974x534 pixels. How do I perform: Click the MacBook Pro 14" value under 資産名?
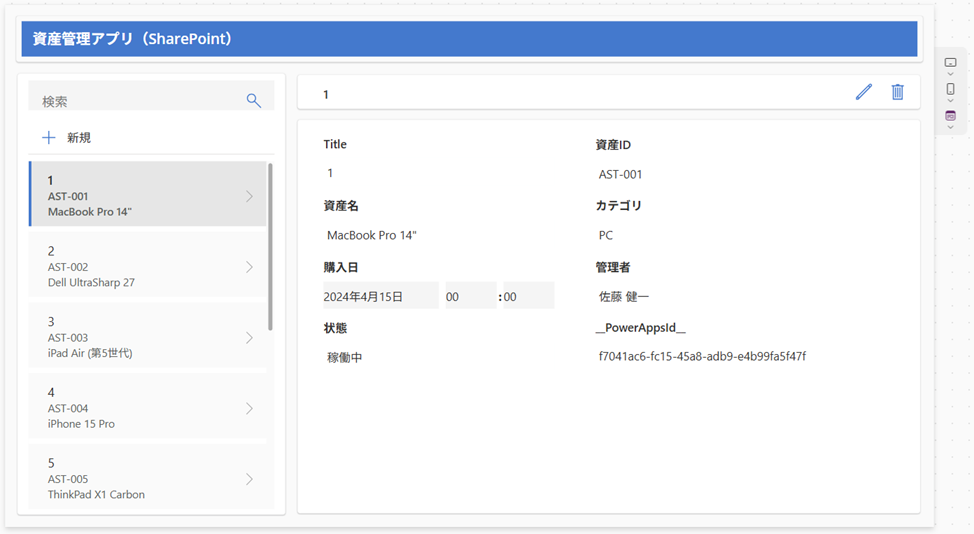tap(371, 235)
